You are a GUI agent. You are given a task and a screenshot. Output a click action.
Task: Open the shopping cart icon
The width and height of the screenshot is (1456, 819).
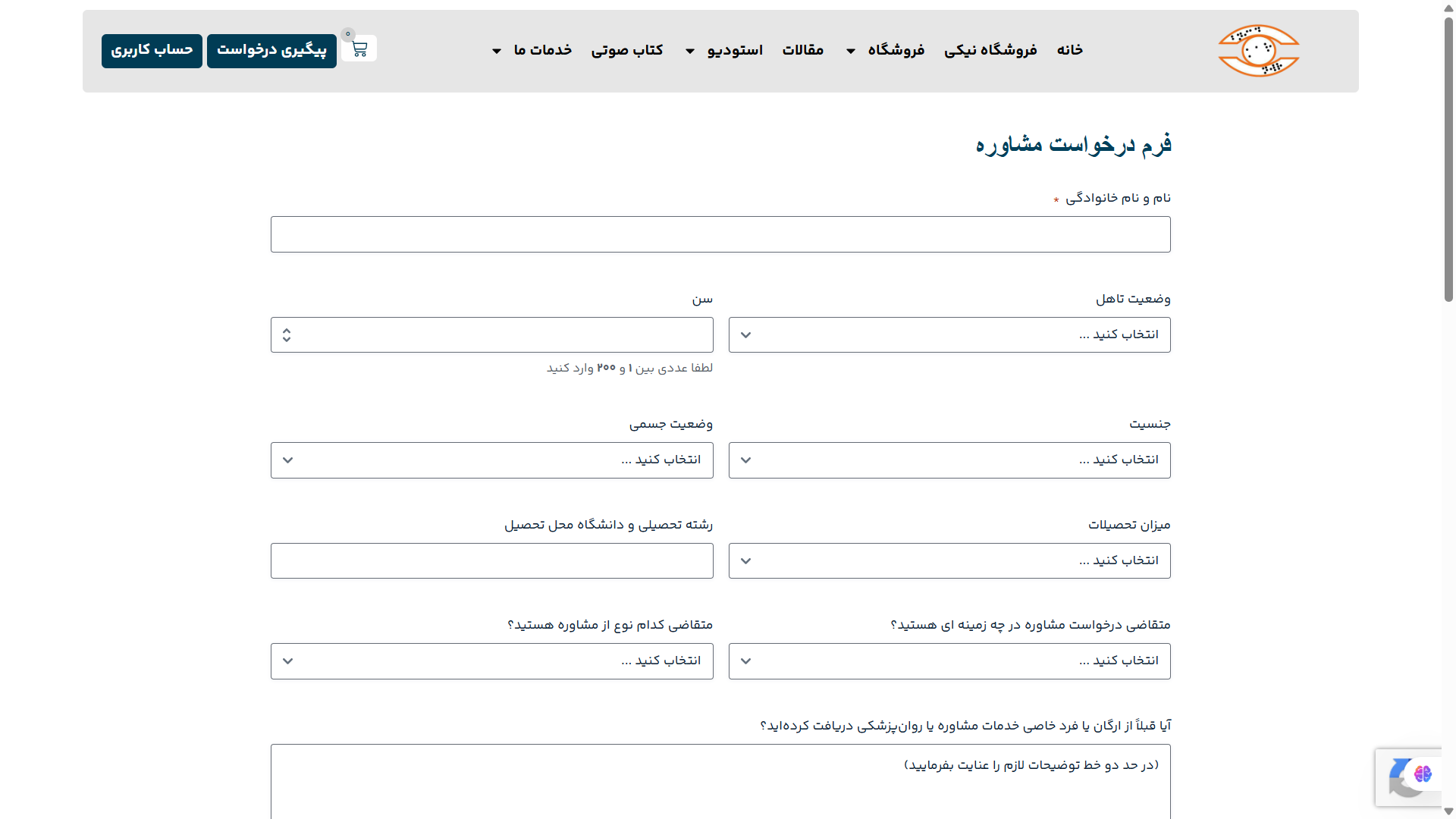359,49
